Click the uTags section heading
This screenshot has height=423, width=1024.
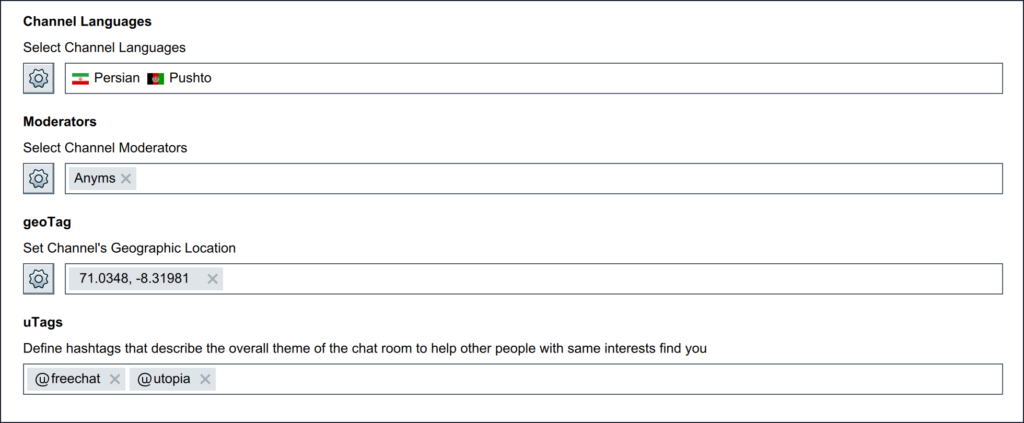point(42,323)
